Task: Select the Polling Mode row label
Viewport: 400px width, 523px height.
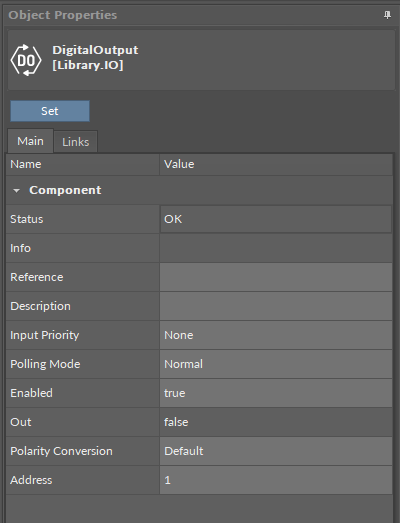Action: [45, 364]
